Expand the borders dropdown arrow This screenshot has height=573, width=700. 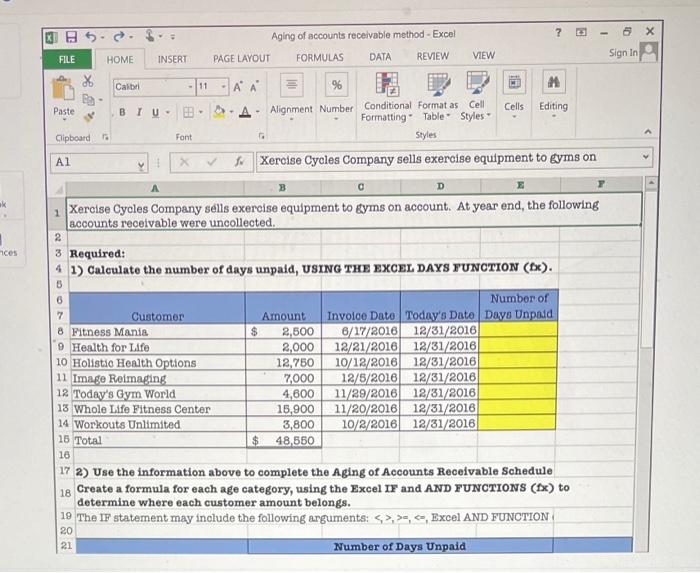click(x=200, y=112)
